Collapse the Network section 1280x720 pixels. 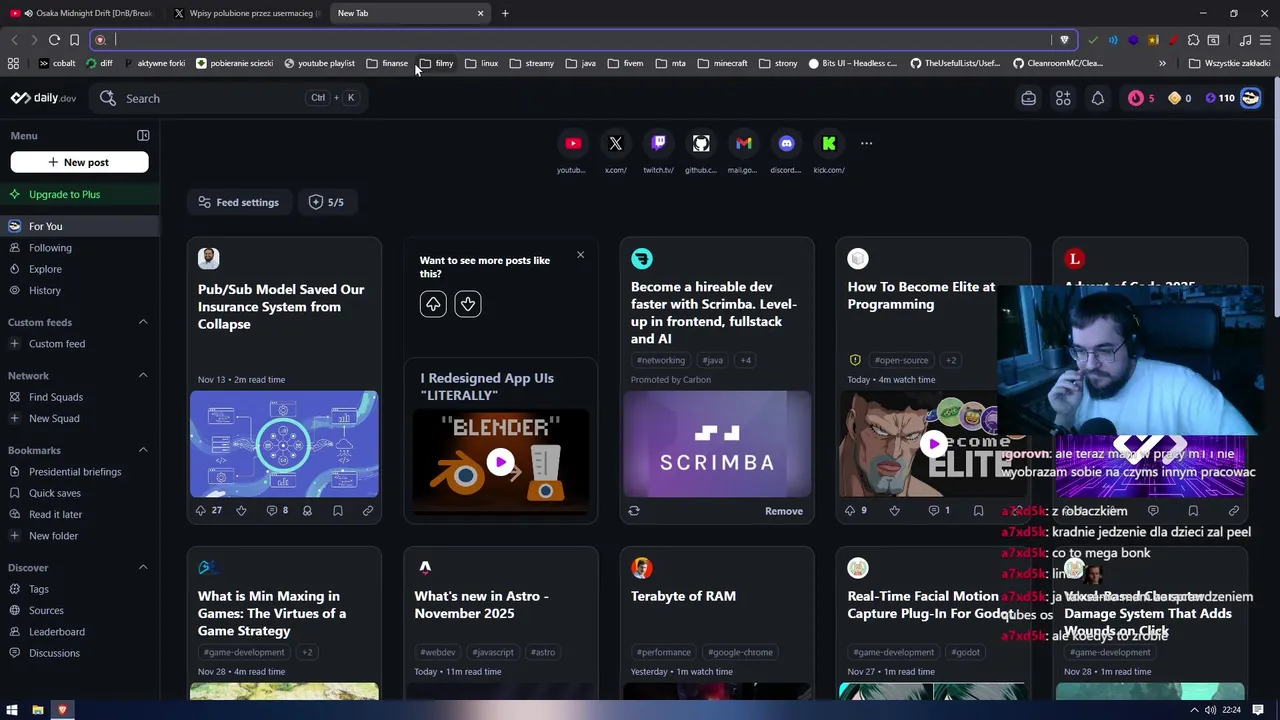[x=143, y=376]
